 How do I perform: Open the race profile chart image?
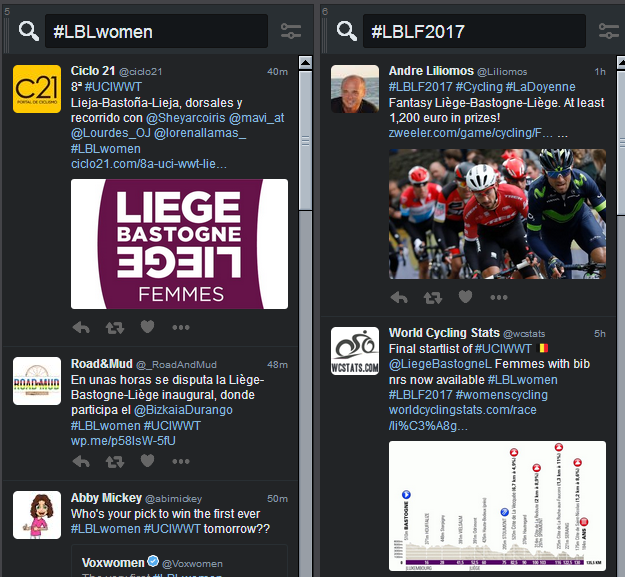pos(497,506)
